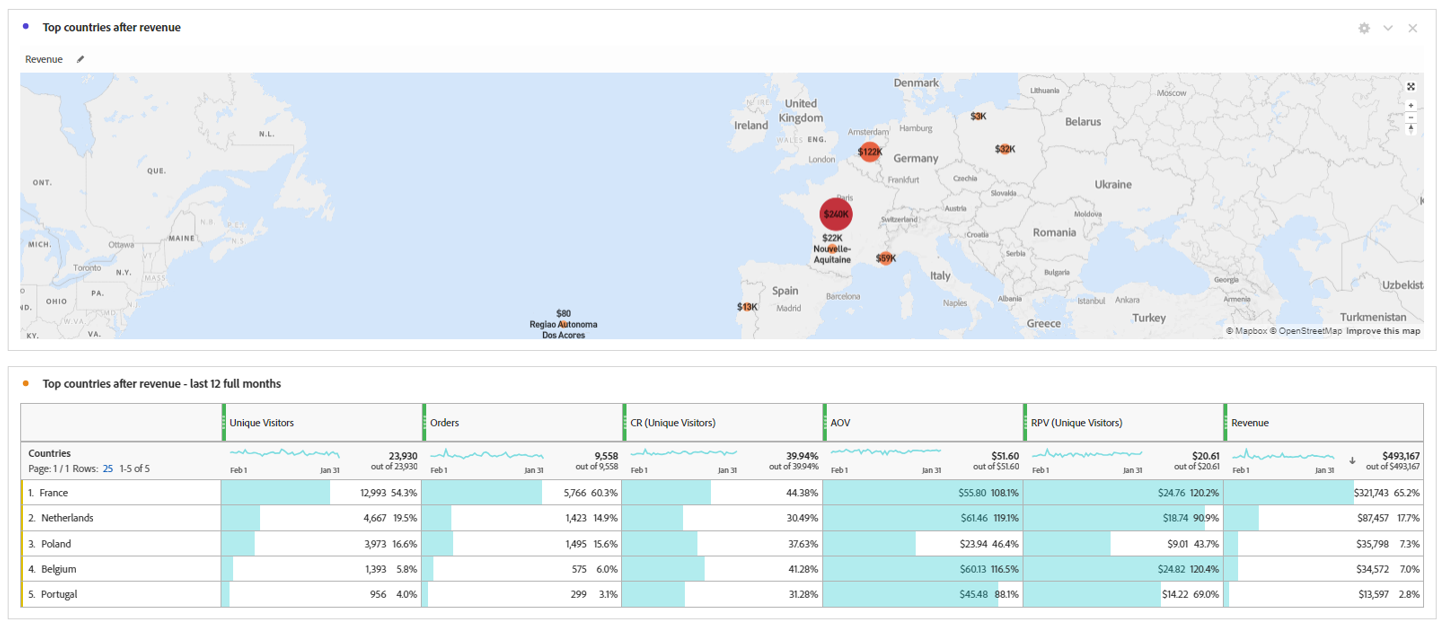Click the orange panel indicator dot
This screenshot has width=1444, height=628.
coord(24,383)
